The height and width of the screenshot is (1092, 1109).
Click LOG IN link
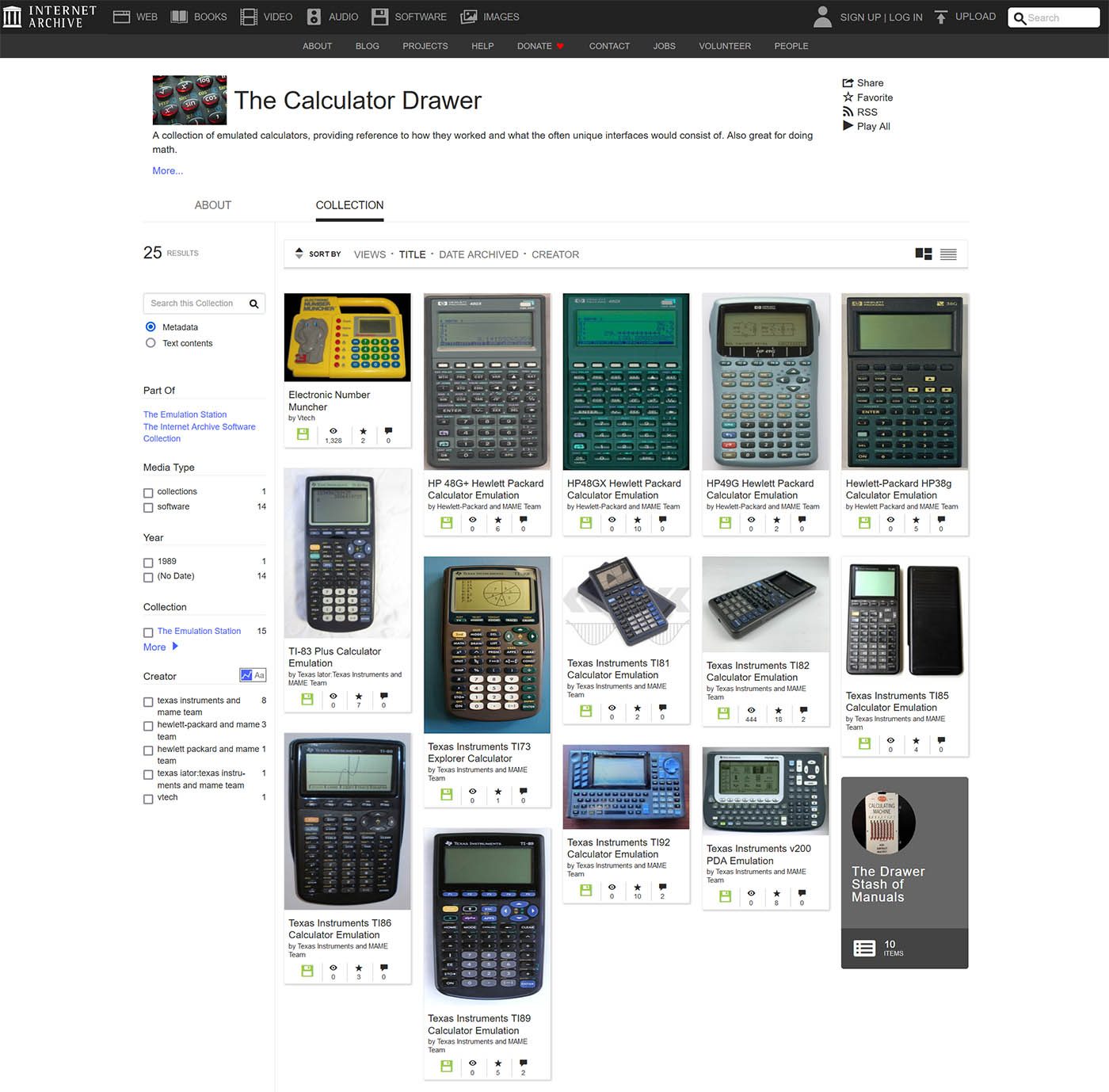pyautogui.click(x=905, y=17)
